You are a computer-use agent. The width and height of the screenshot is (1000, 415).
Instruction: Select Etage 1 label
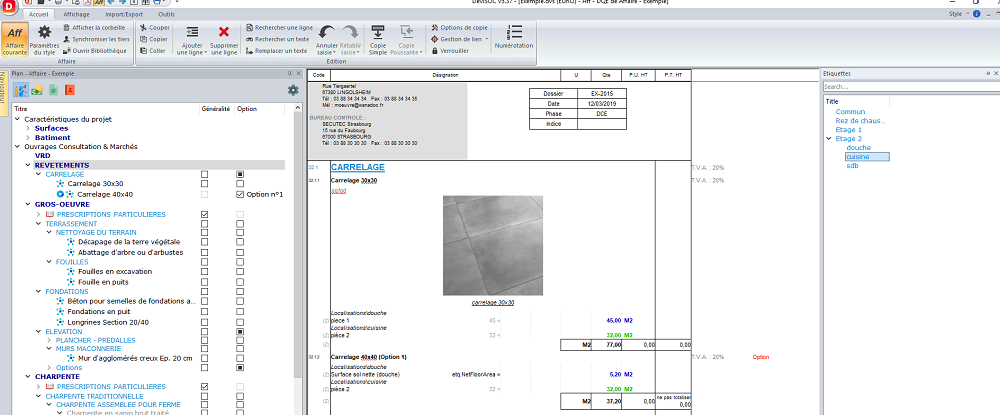tap(848, 129)
